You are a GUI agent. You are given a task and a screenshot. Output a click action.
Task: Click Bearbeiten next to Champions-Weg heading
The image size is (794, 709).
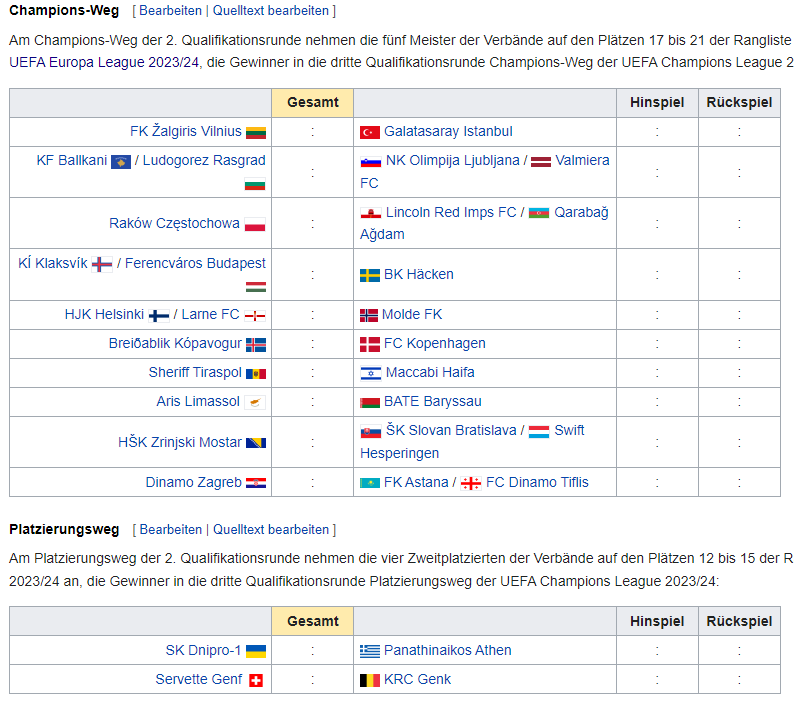coord(170,11)
